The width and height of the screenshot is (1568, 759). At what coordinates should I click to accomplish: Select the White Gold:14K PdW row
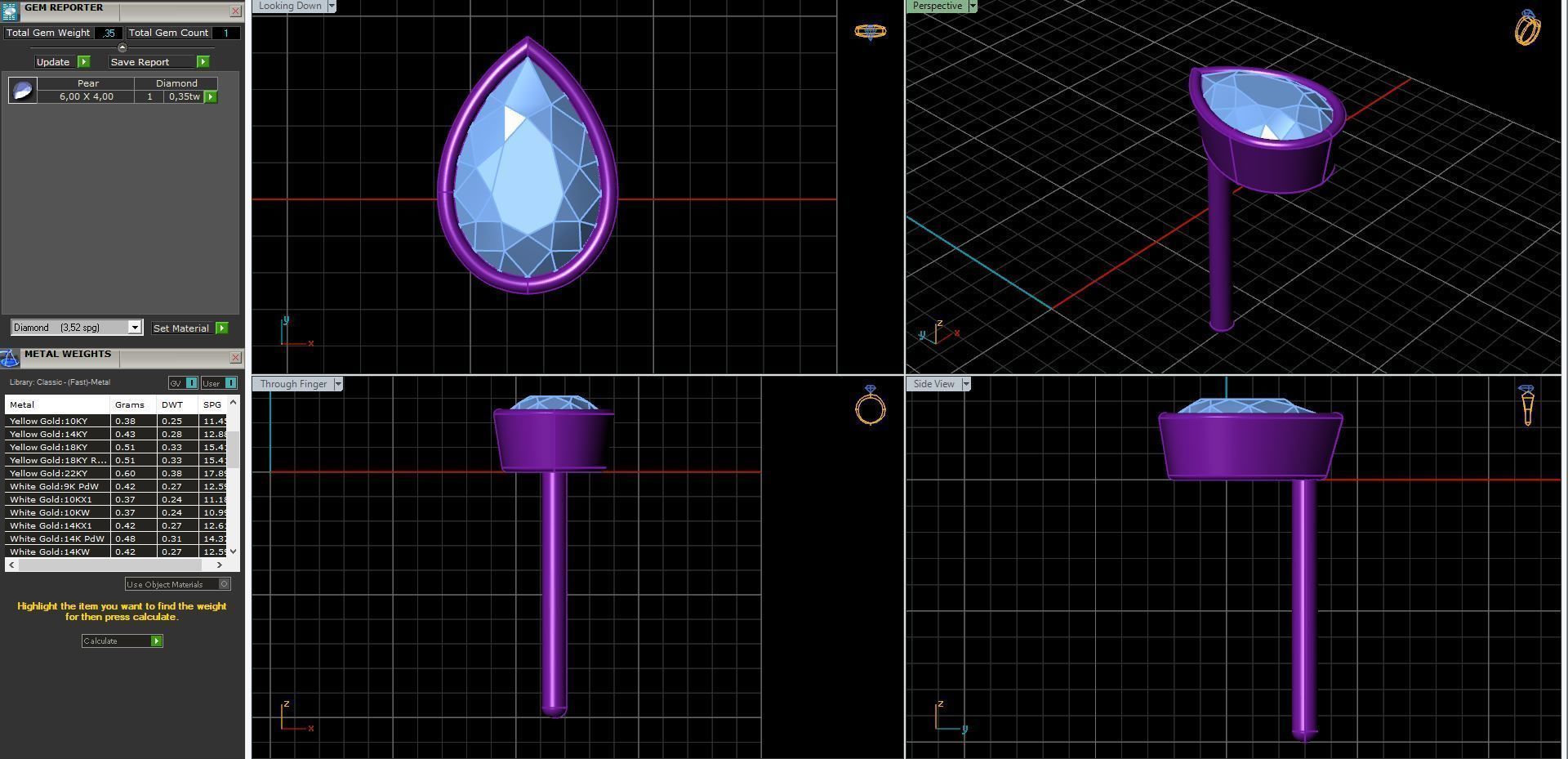point(117,539)
